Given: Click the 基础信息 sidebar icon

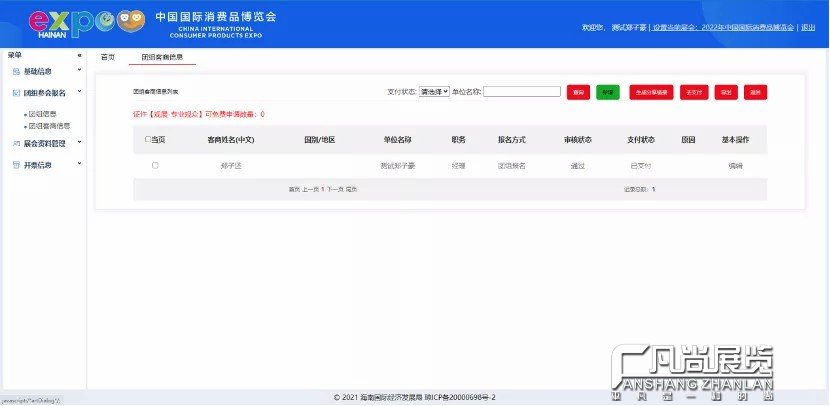Looking at the screenshot, I should pos(15,72).
